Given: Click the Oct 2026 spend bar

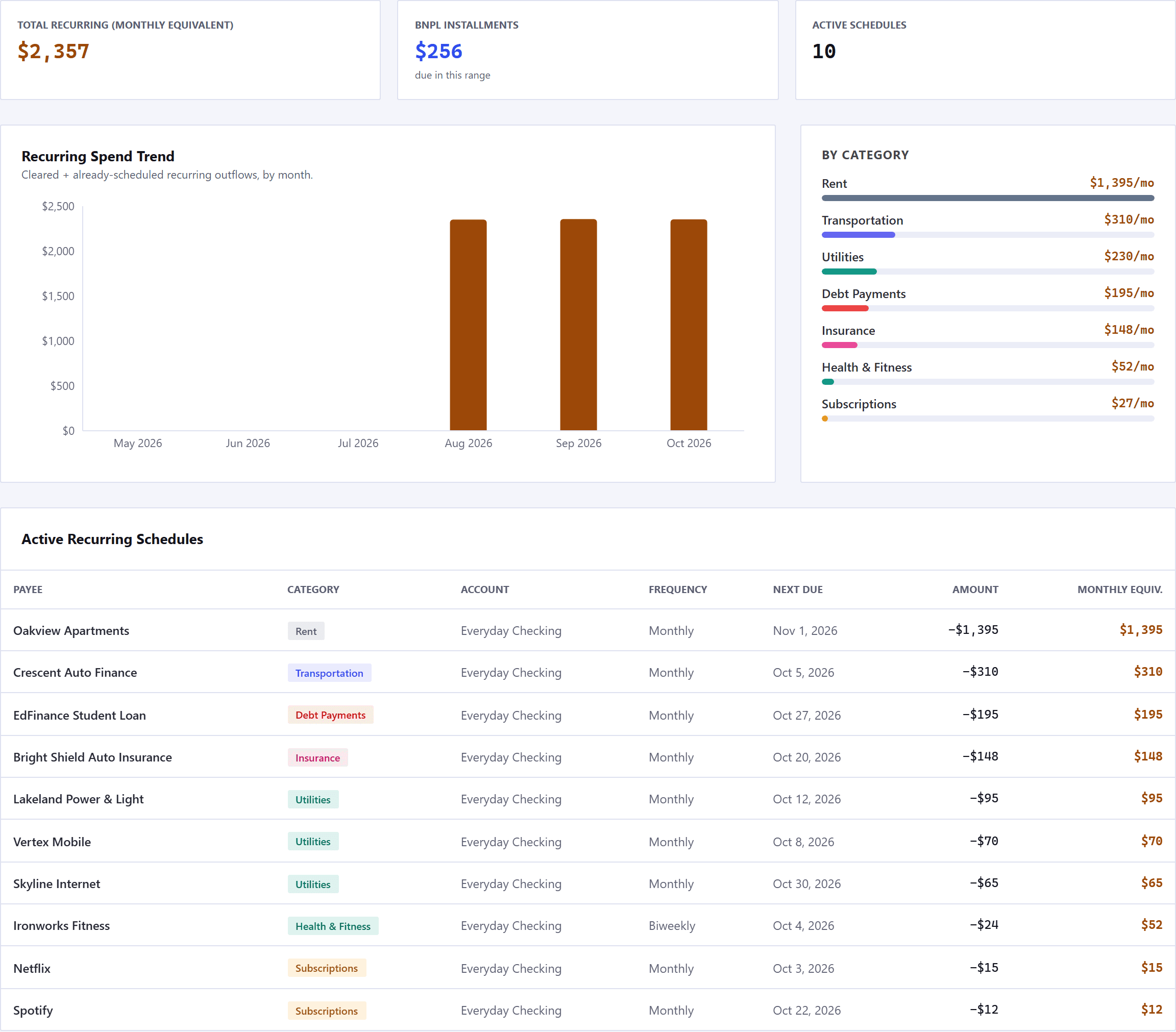Looking at the screenshot, I should click(689, 325).
